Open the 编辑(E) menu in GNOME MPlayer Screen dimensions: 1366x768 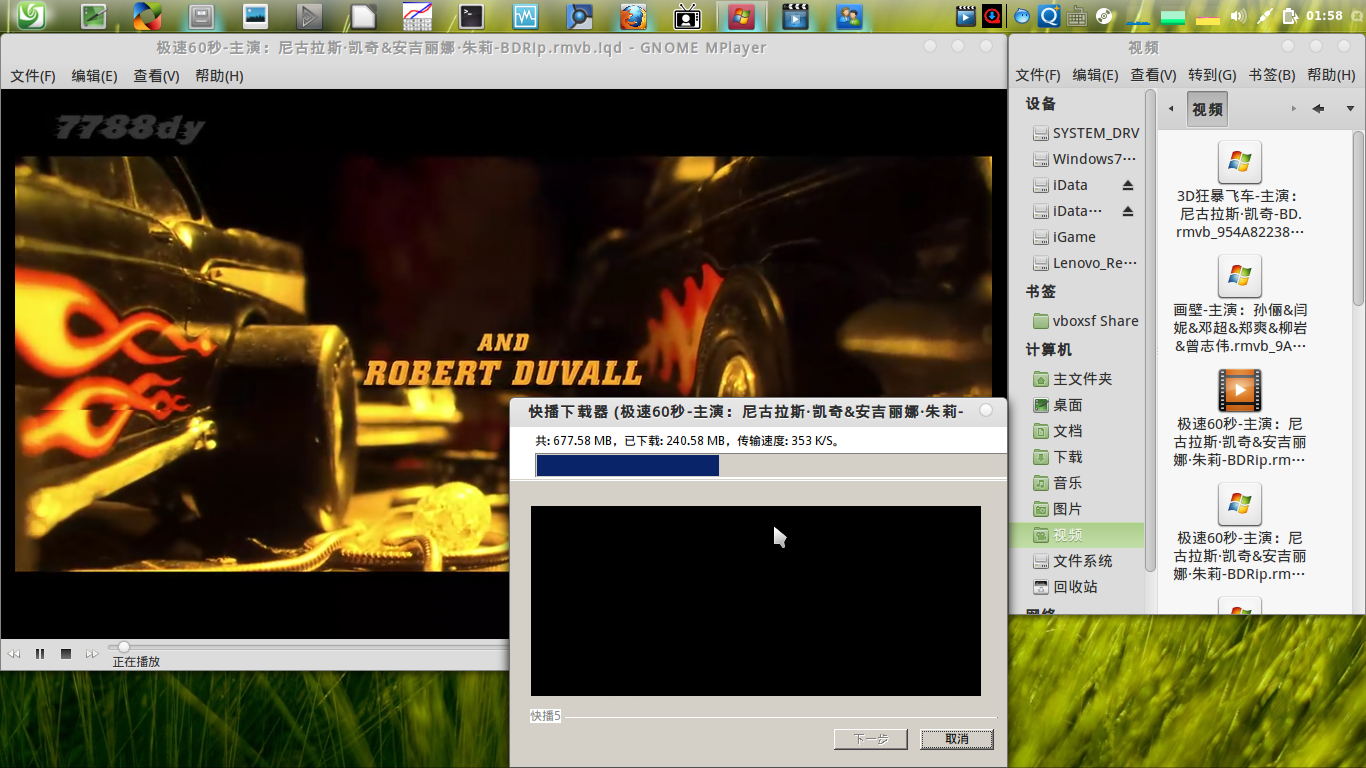[x=94, y=76]
